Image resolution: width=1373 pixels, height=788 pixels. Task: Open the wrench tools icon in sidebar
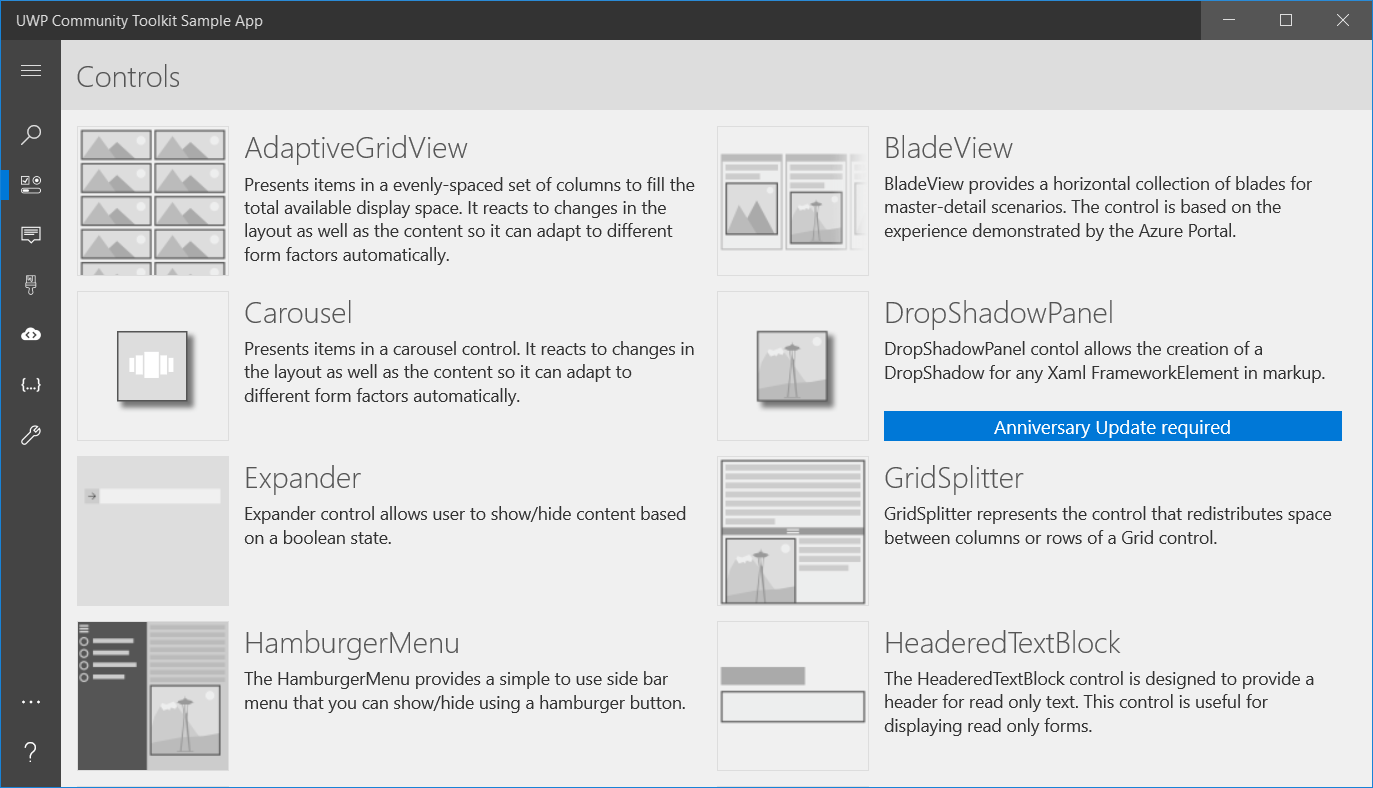tap(31, 435)
